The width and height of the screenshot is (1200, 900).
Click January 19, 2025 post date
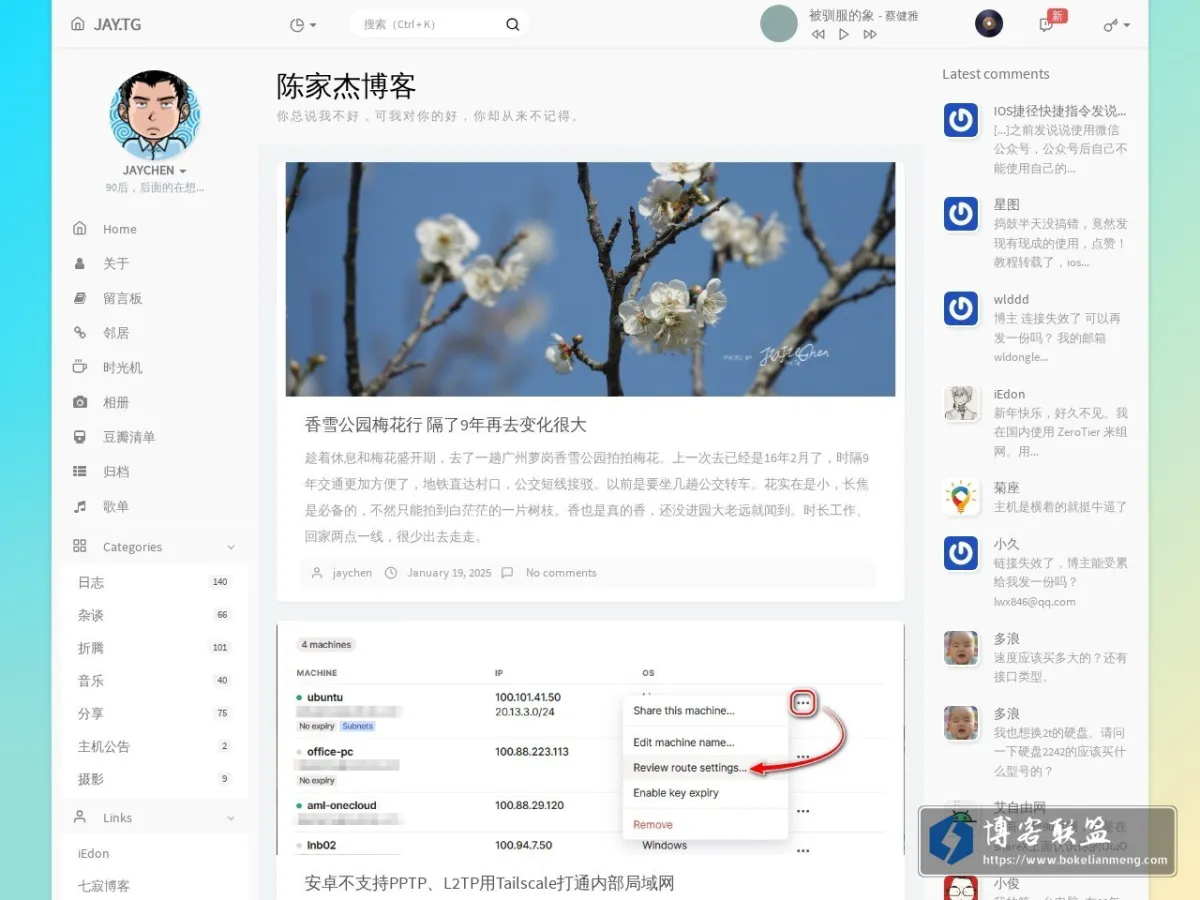[449, 573]
